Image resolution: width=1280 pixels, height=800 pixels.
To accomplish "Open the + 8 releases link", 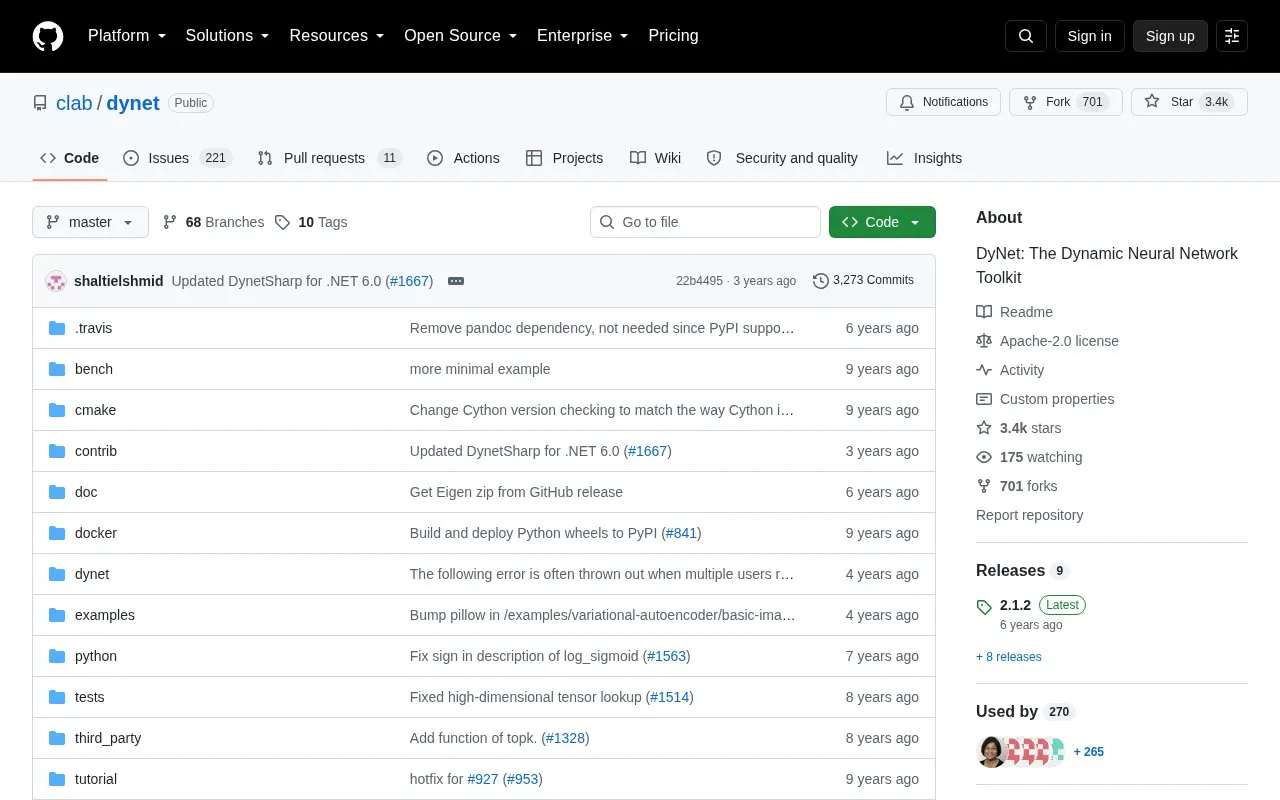I will tap(1009, 657).
